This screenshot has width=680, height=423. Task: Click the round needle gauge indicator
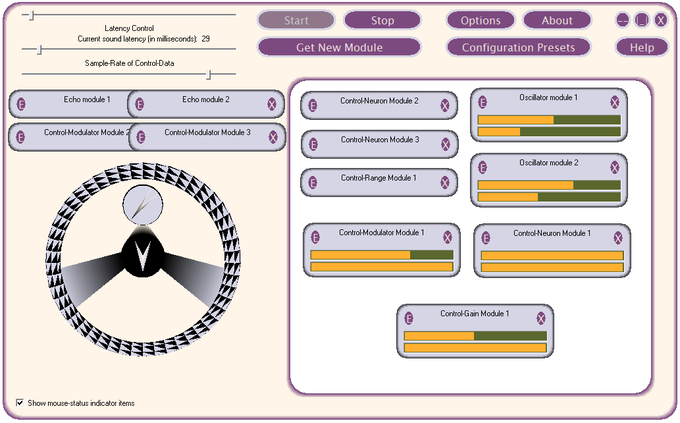(143, 204)
